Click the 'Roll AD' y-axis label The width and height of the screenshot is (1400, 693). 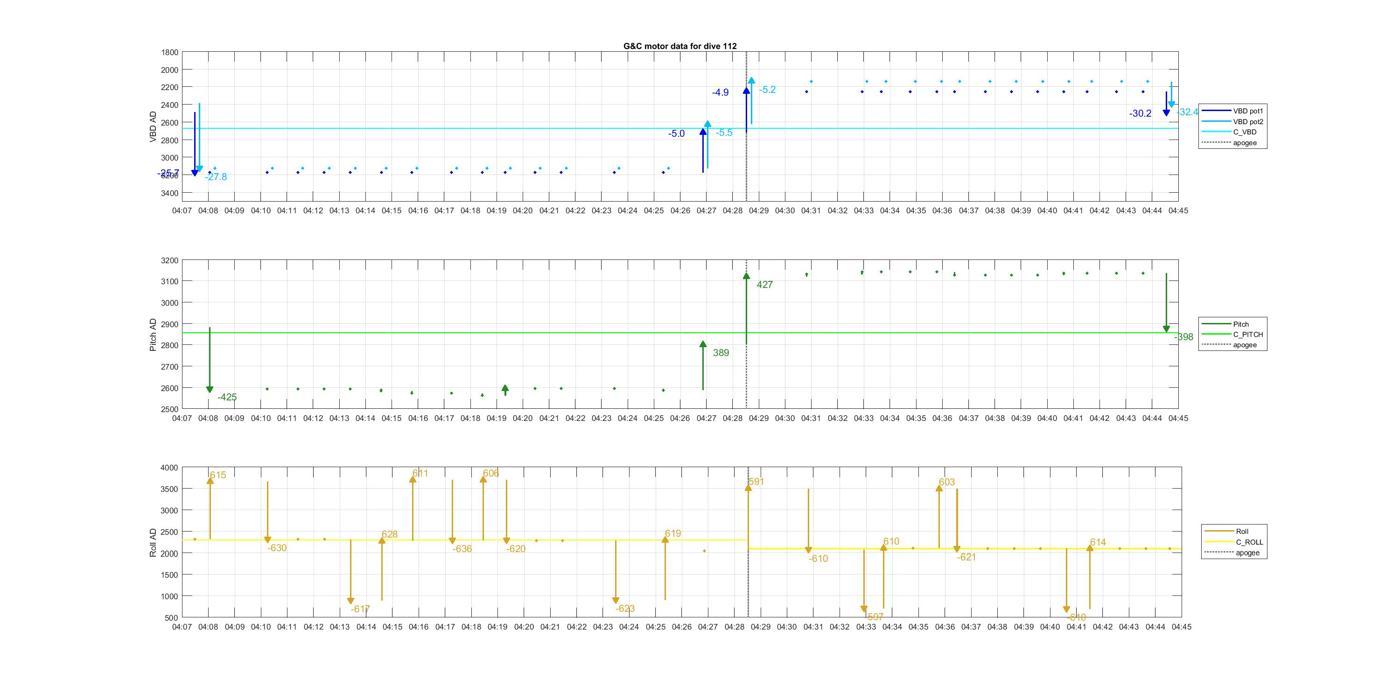(x=153, y=542)
